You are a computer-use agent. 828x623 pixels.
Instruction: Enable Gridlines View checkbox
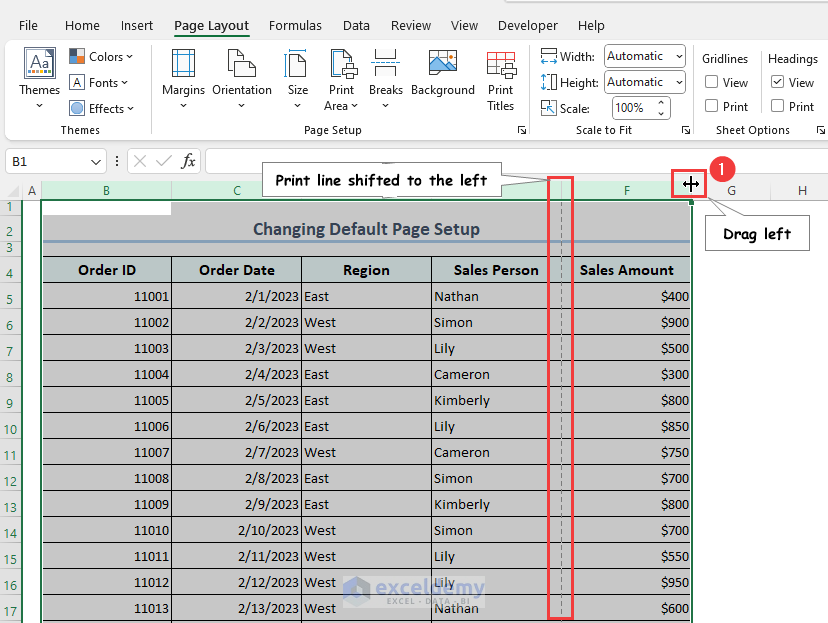[712, 83]
